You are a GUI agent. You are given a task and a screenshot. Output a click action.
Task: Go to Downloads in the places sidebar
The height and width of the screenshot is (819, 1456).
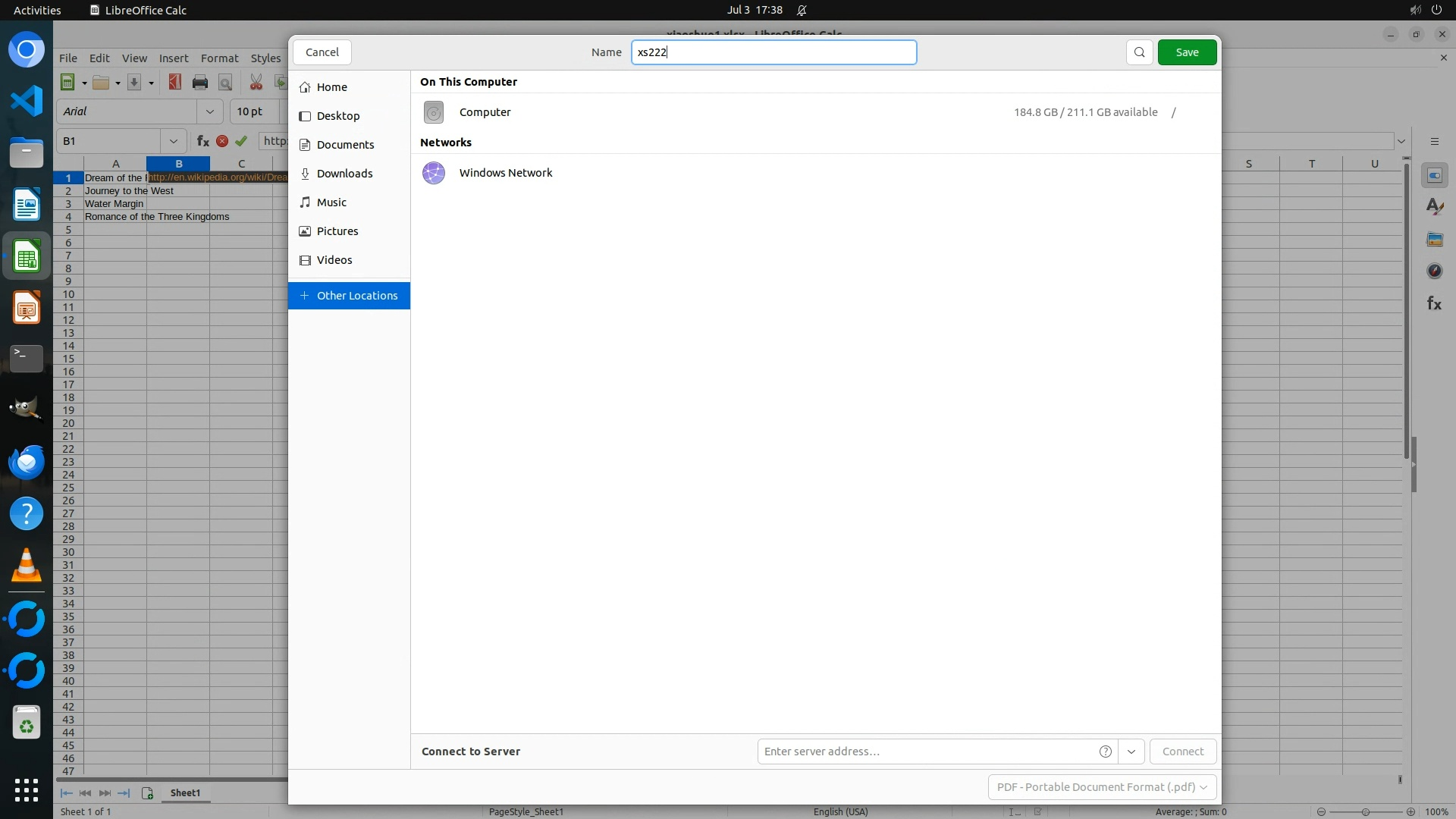tap(344, 174)
